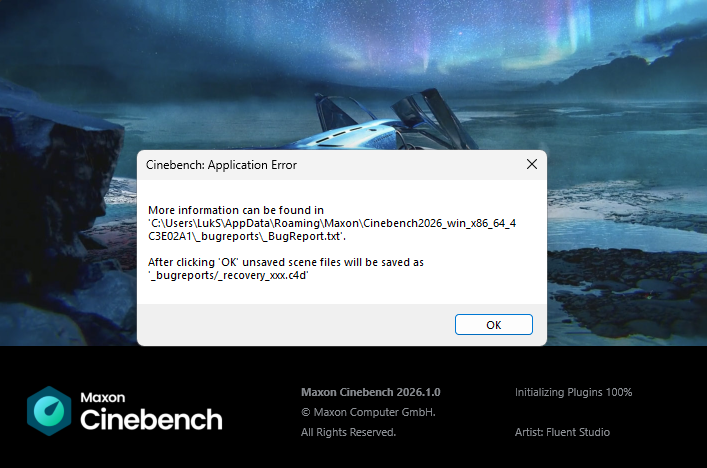707x468 pixels.
Task: Click the '© Maxon Computer GmbH.' copyright text
Action: [x=368, y=412]
